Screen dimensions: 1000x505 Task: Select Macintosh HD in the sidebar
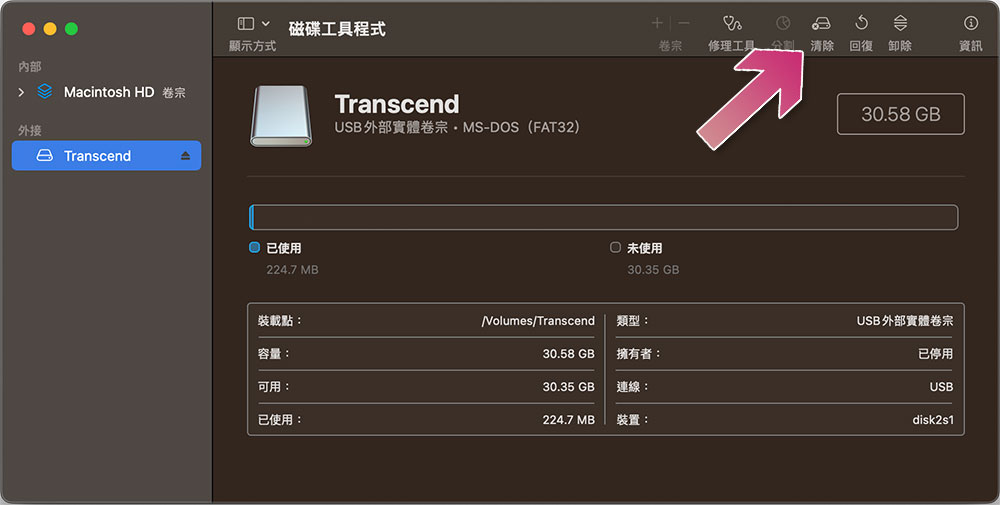[108, 92]
